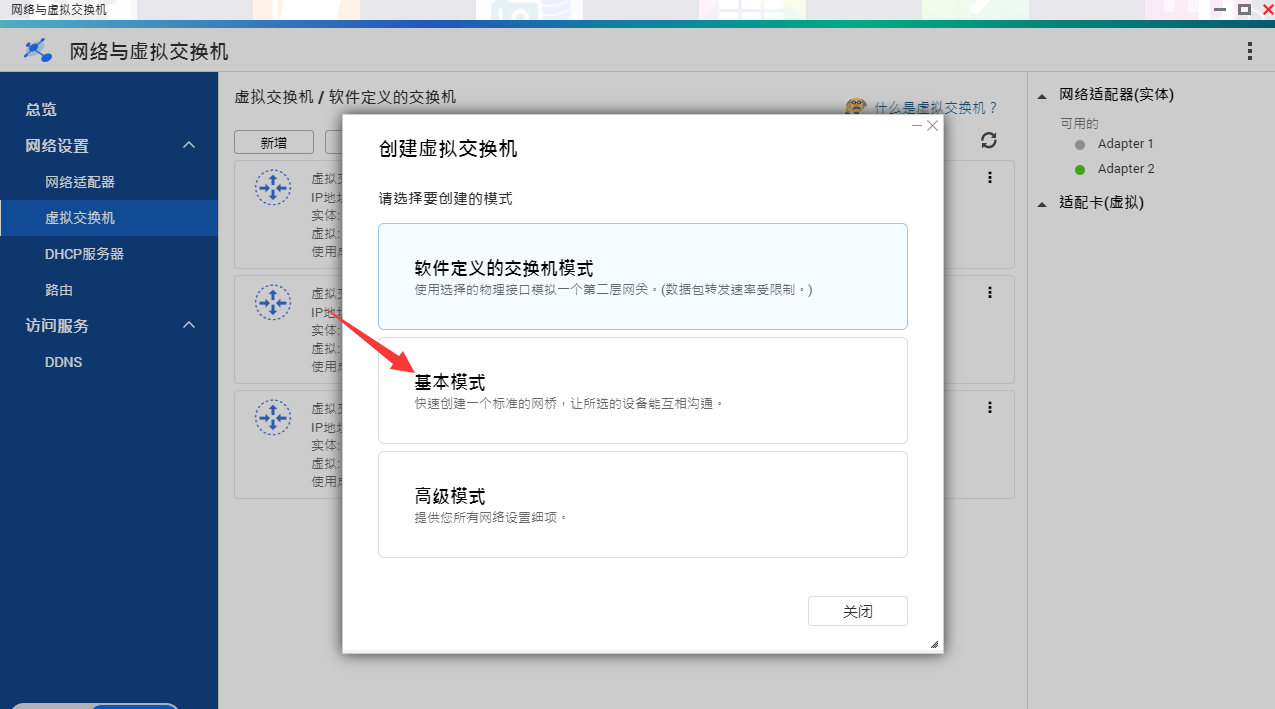Image resolution: width=1275 pixels, height=709 pixels.
Task: Click the 可用的 label
Action: pyautogui.click(x=1079, y=124)
